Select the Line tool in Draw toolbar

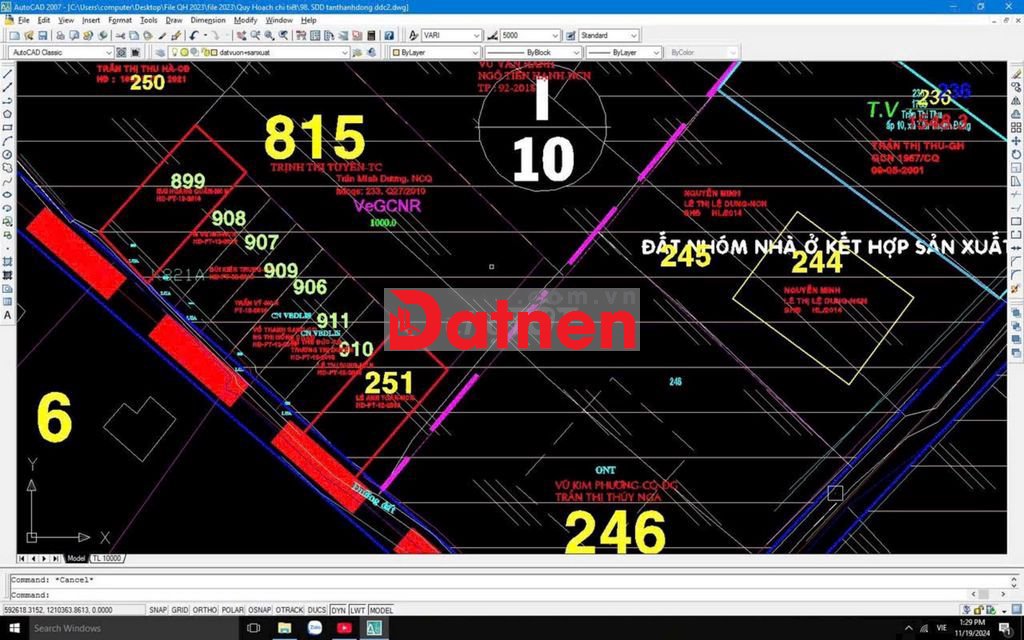coord(8,74)
